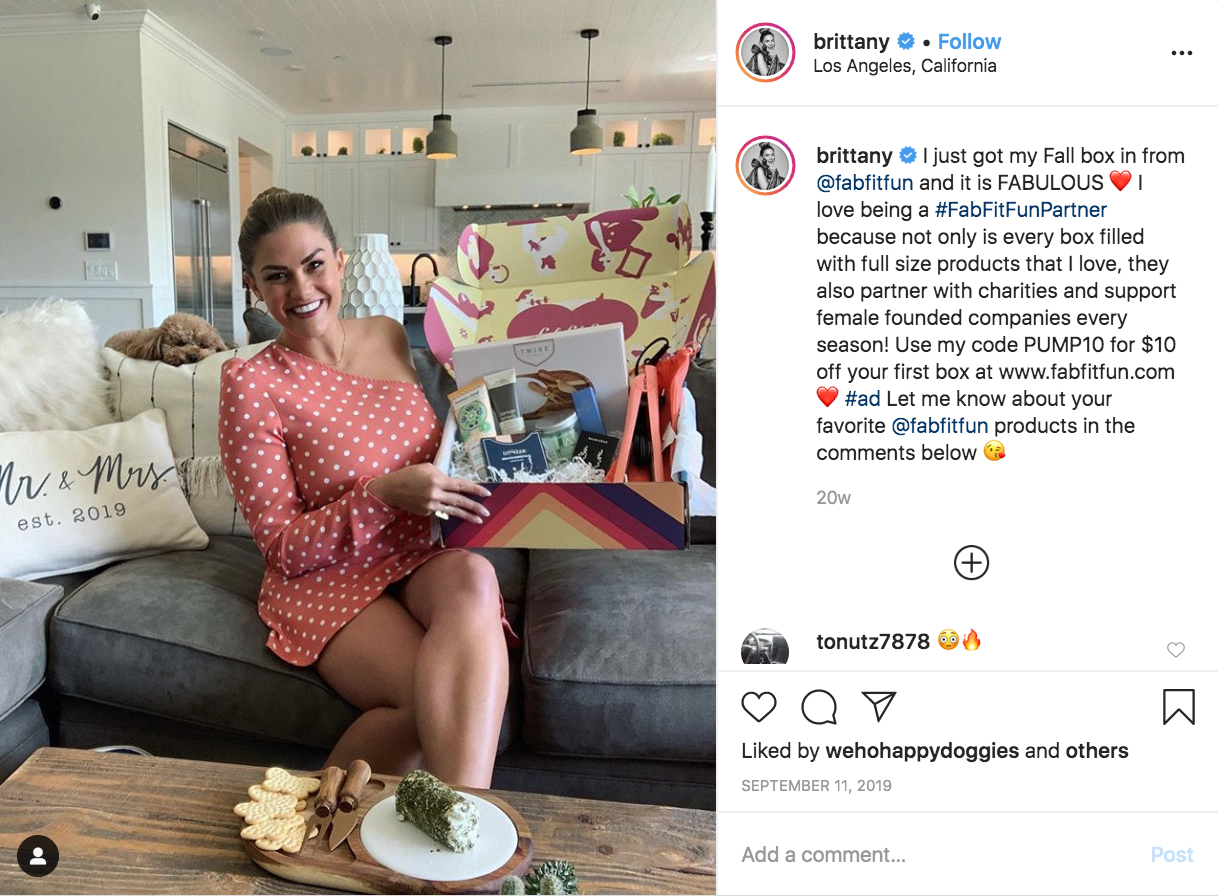Click the Post comment button
Viewport: 1218px width, 896px height.
coord(1172,855)
